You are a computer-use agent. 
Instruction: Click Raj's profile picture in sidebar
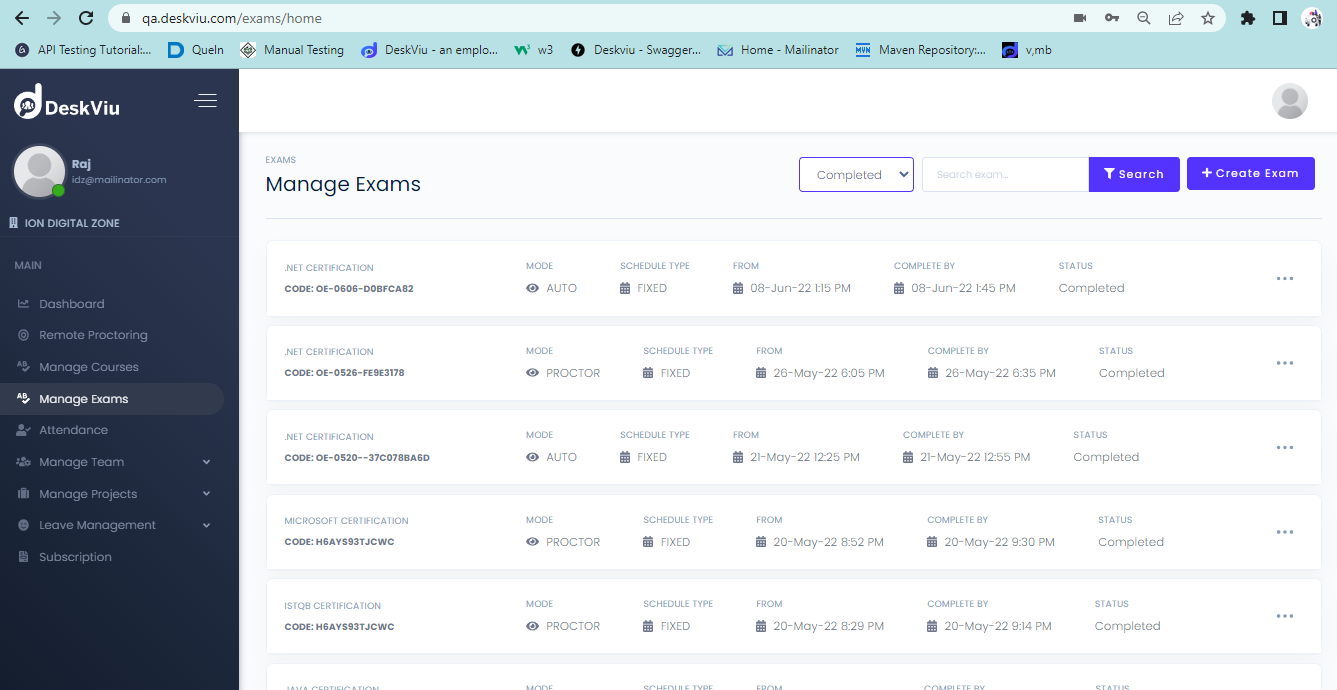pos(40,171)
